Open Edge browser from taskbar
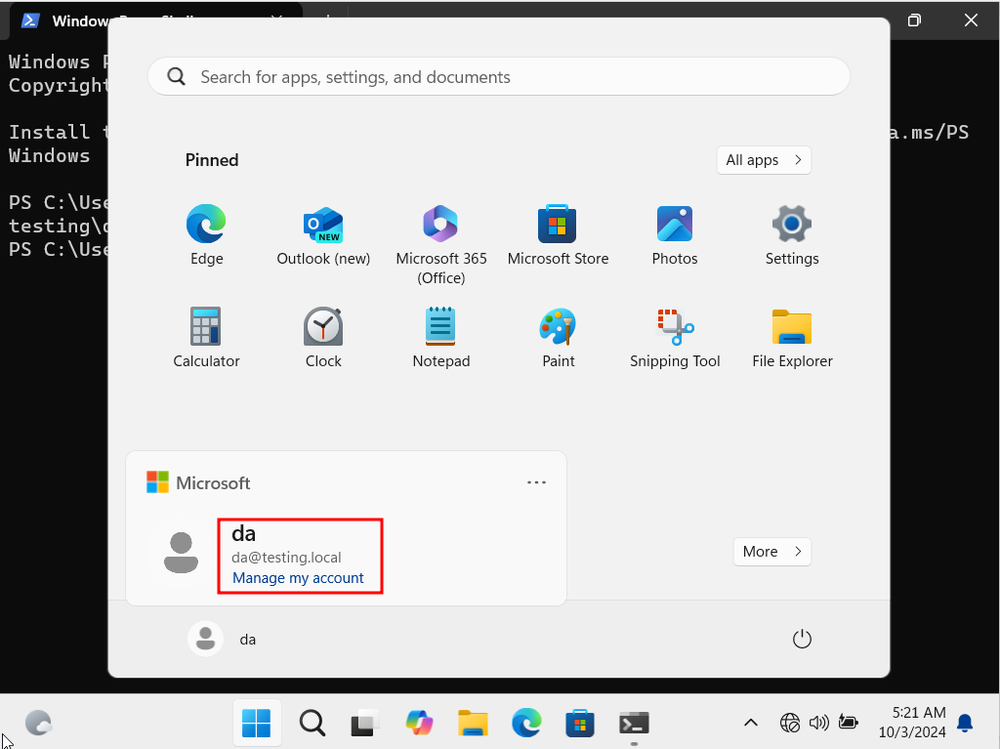 point(526,723)
